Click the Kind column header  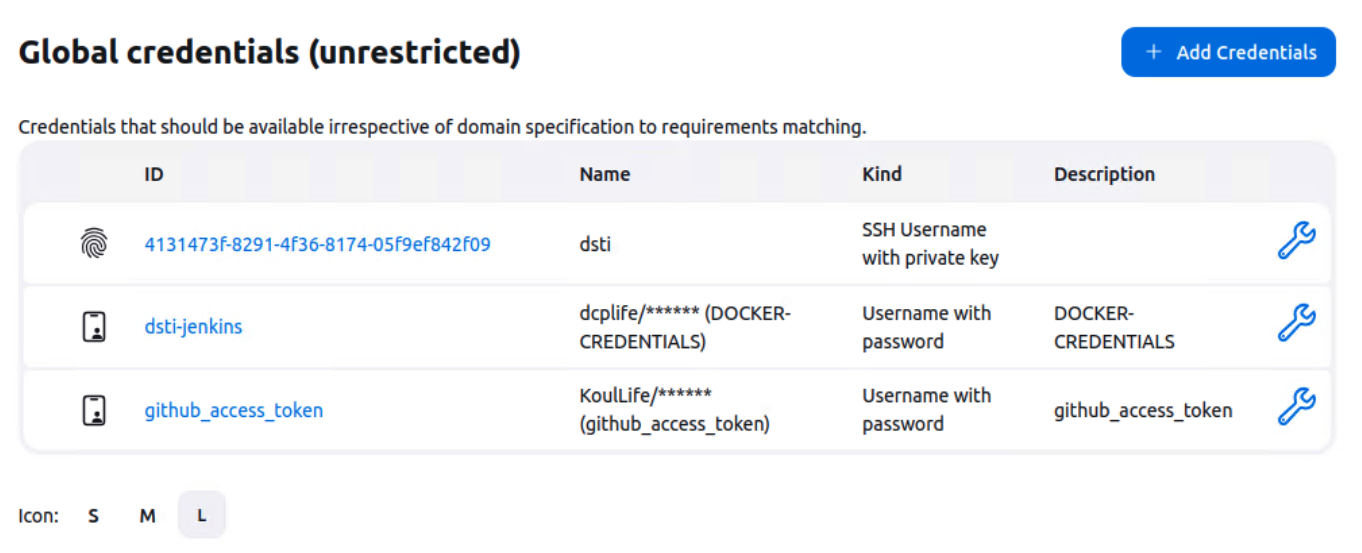(x=882, y=174)
